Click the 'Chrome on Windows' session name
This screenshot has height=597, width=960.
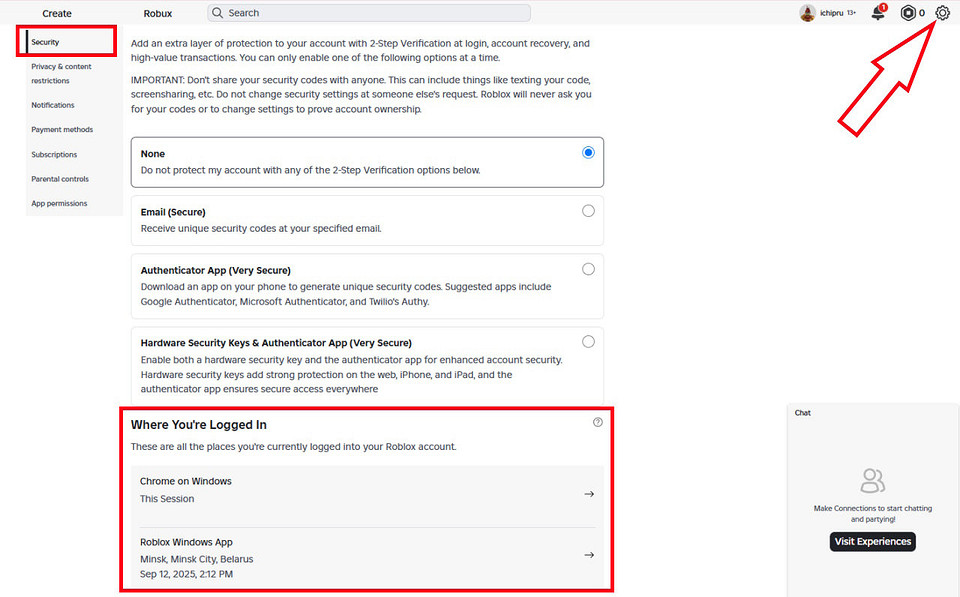[186, 481]
